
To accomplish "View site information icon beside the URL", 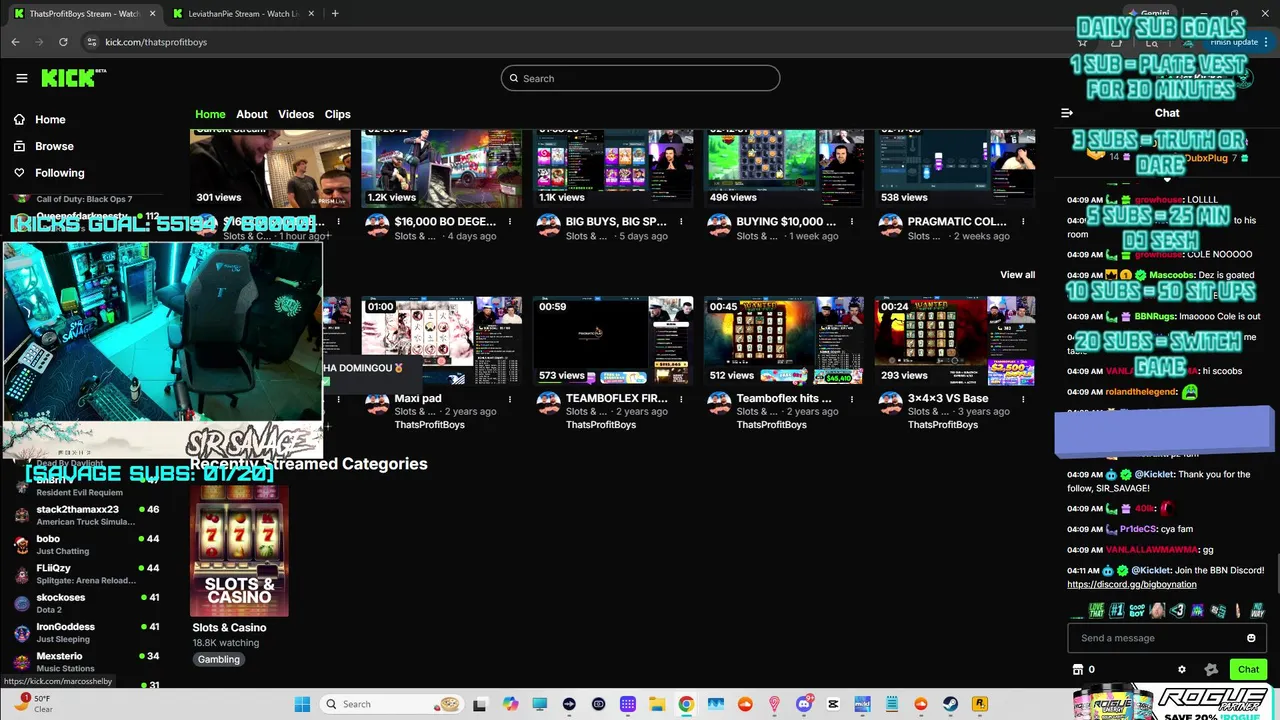I will (x=91, y=42).
